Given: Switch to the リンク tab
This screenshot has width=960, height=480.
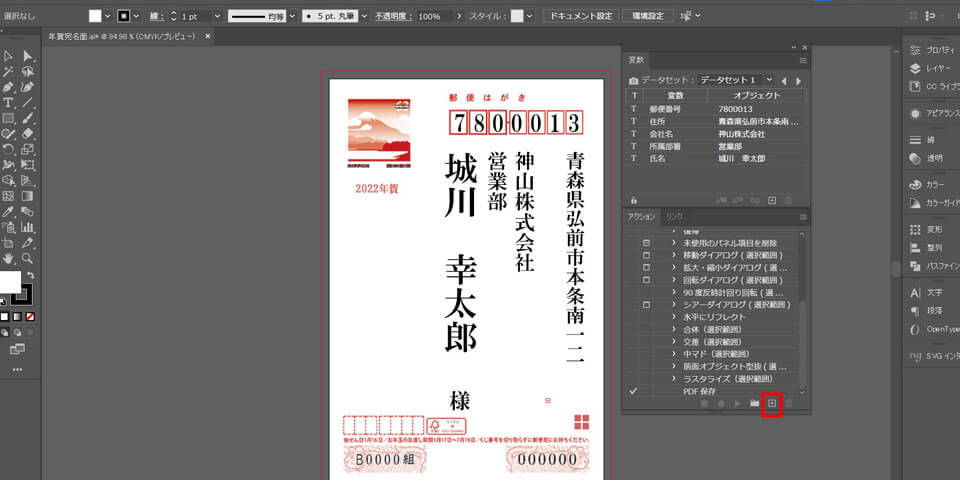Looking at the screenshot, I should pyautogui.click(x=675, y=216).
